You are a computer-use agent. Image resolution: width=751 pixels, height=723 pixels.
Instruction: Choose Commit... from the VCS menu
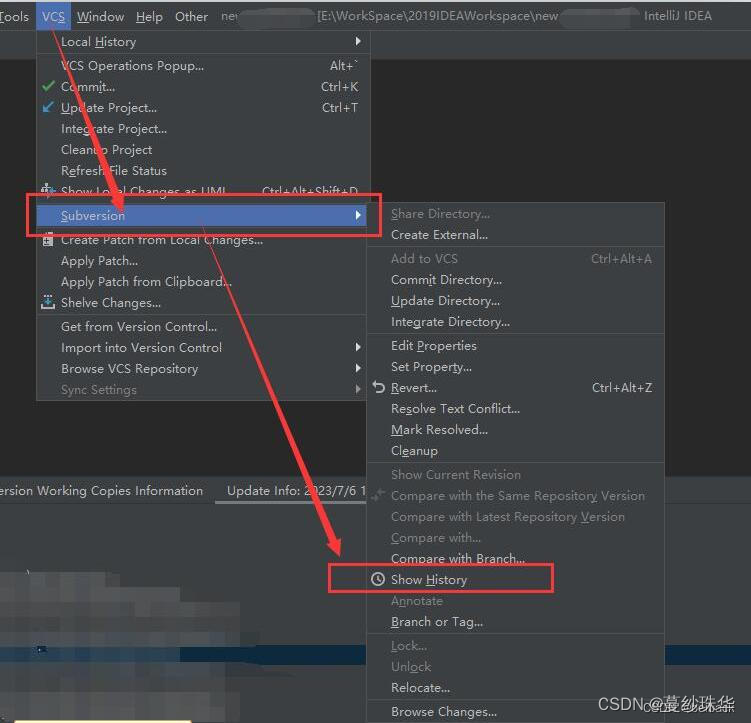point(201,86)
